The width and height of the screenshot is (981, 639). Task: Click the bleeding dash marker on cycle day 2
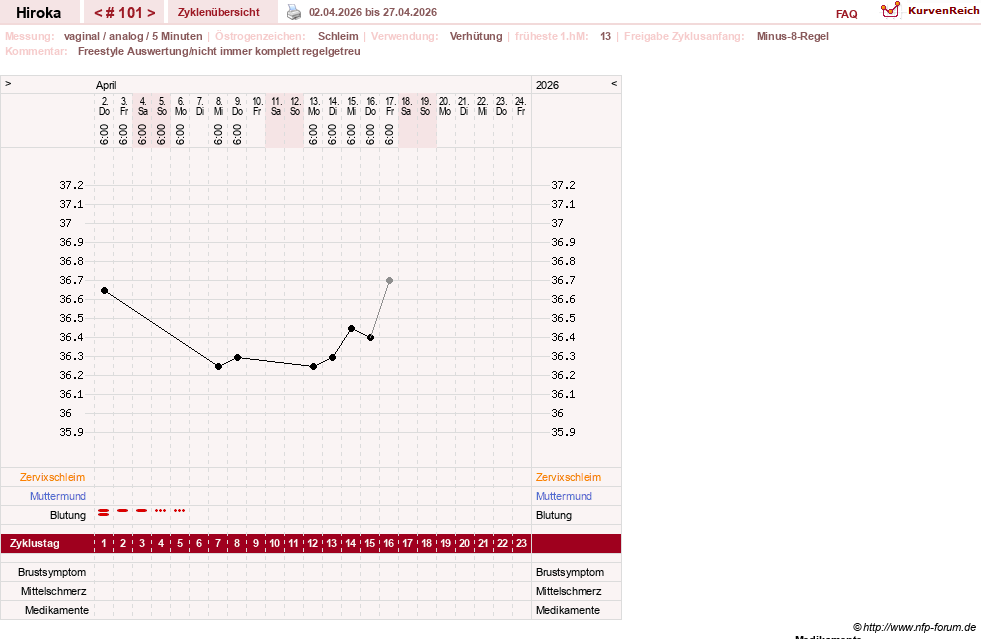(x=123, y=511)
